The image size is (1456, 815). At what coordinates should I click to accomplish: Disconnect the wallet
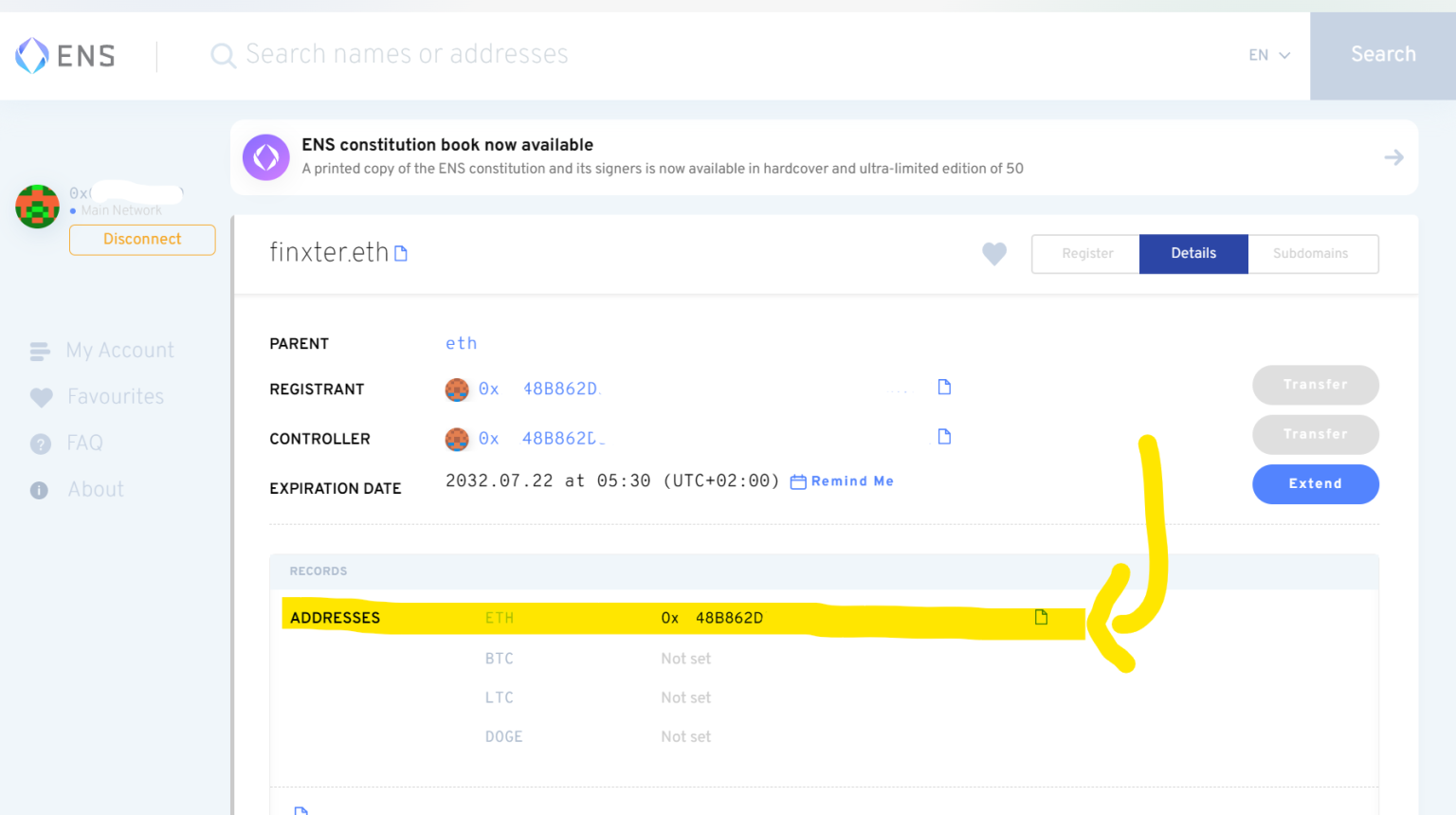pos(142,240)
